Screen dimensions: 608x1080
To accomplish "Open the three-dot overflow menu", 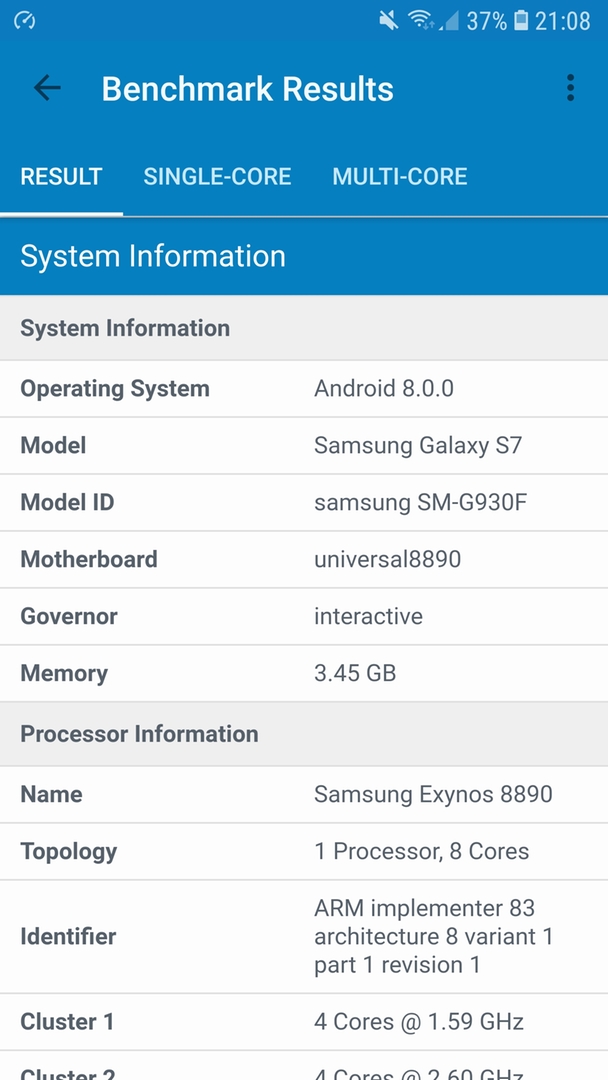I will click(570, 88).
